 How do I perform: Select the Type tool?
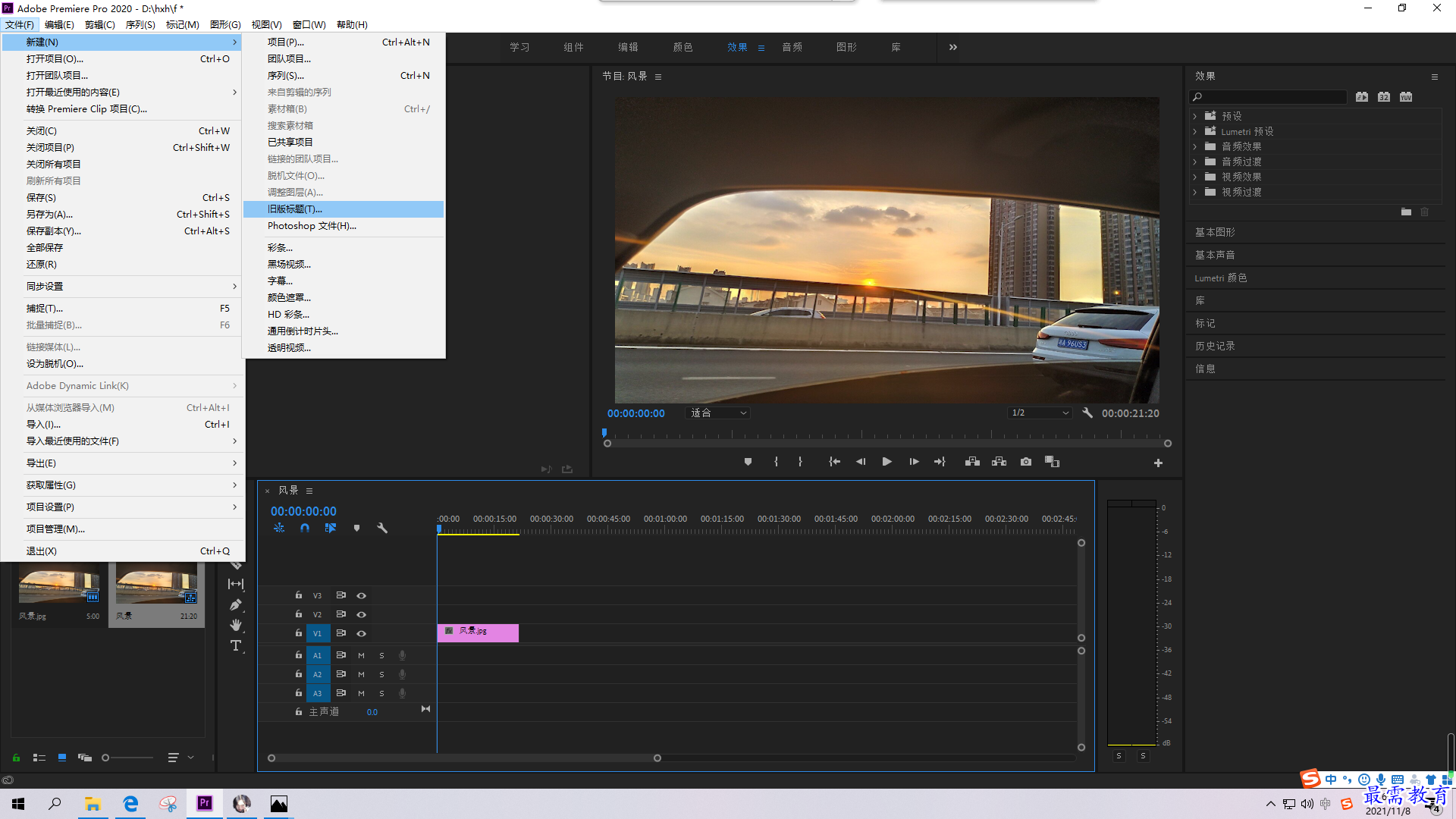point(236,645)
